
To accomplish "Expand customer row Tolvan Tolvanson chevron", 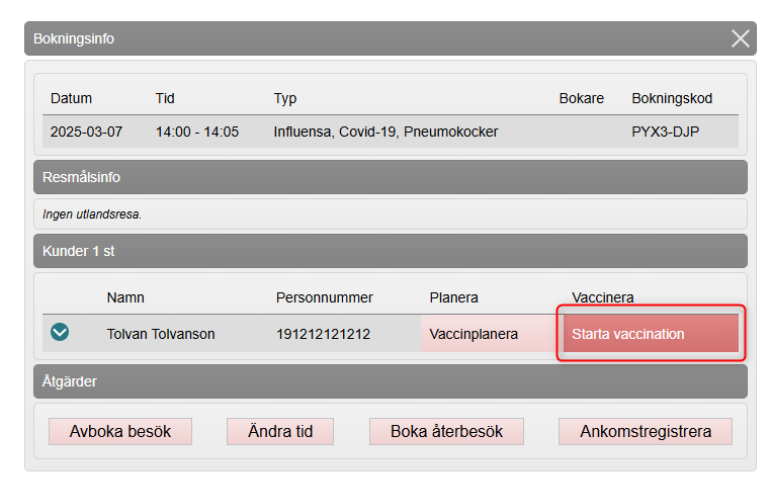I will (x=60, y=333).
